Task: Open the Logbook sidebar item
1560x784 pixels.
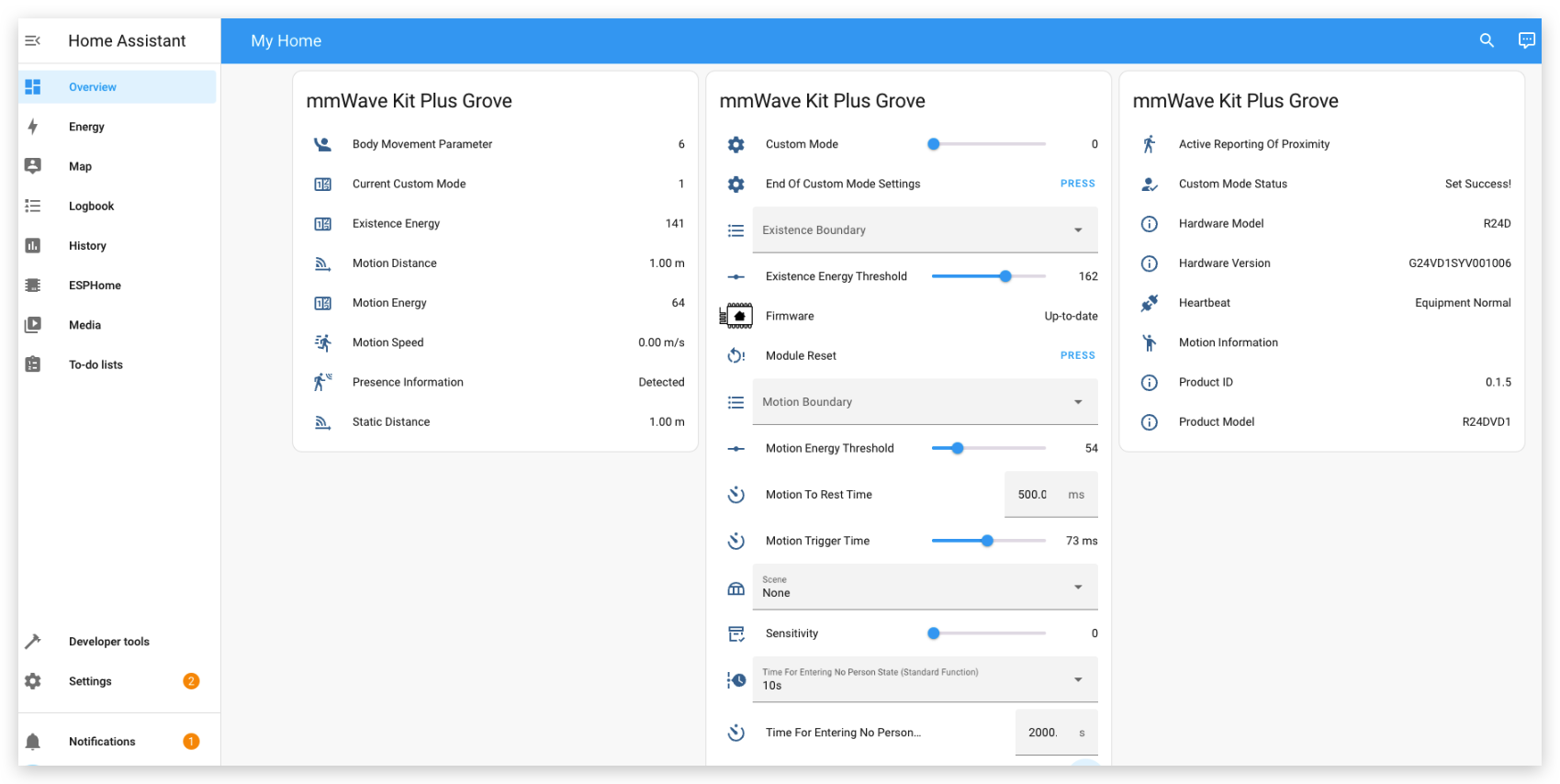Action: [118, 206]
